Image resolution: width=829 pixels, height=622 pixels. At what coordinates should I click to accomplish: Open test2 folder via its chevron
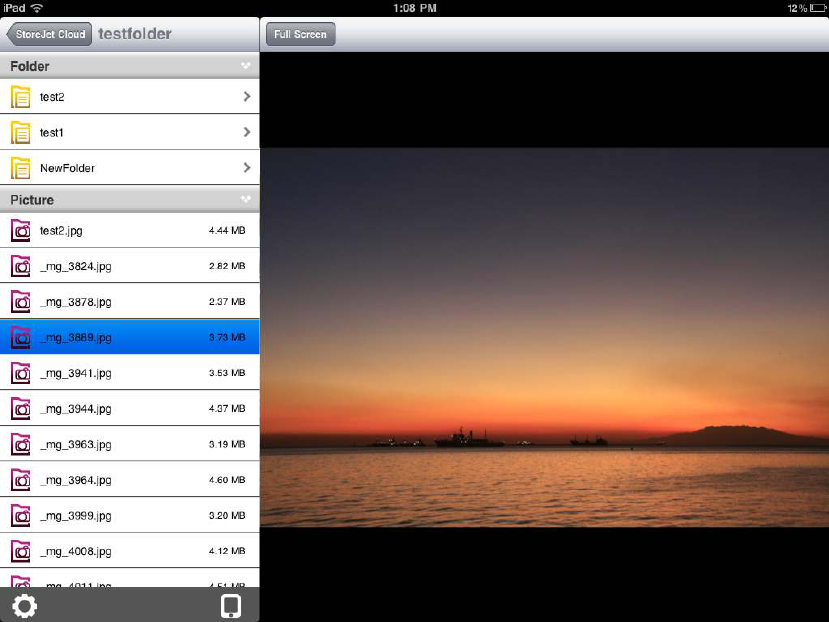pyautogui.click(x=247, y=96)
